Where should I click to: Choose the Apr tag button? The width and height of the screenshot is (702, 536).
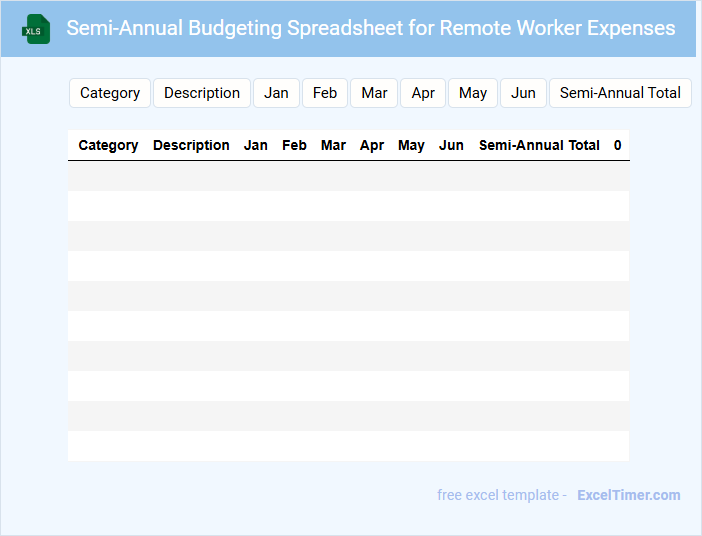click(423, 93)
